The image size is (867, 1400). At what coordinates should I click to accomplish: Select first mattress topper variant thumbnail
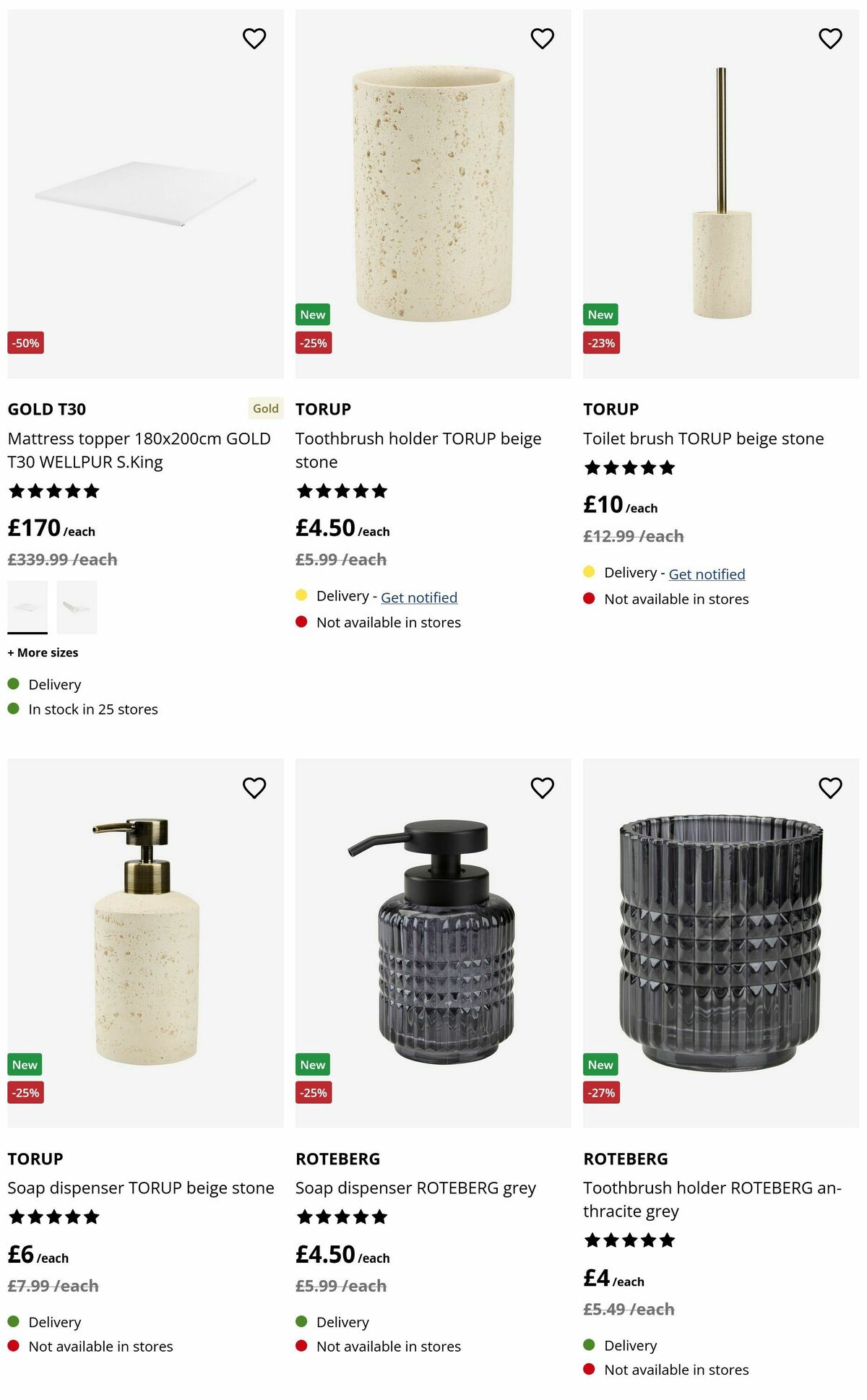pyautogui.click(x=27, y=608)
